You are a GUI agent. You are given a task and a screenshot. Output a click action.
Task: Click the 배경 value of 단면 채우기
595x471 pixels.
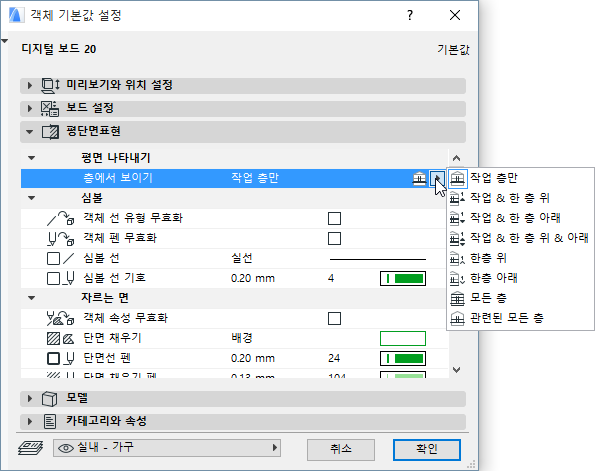242,338
